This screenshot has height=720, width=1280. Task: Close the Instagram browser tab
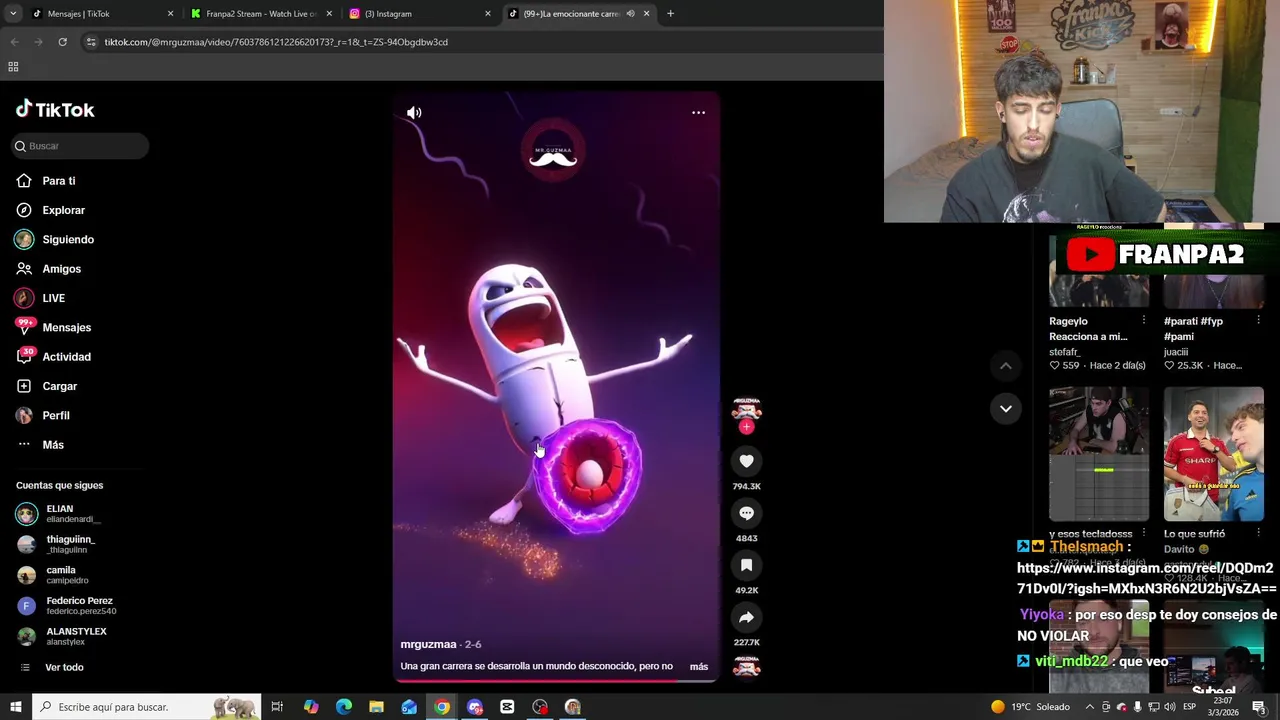pos(488,14)
